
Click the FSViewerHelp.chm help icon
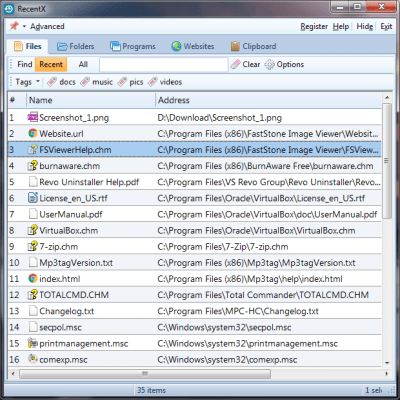click(33, 150)
